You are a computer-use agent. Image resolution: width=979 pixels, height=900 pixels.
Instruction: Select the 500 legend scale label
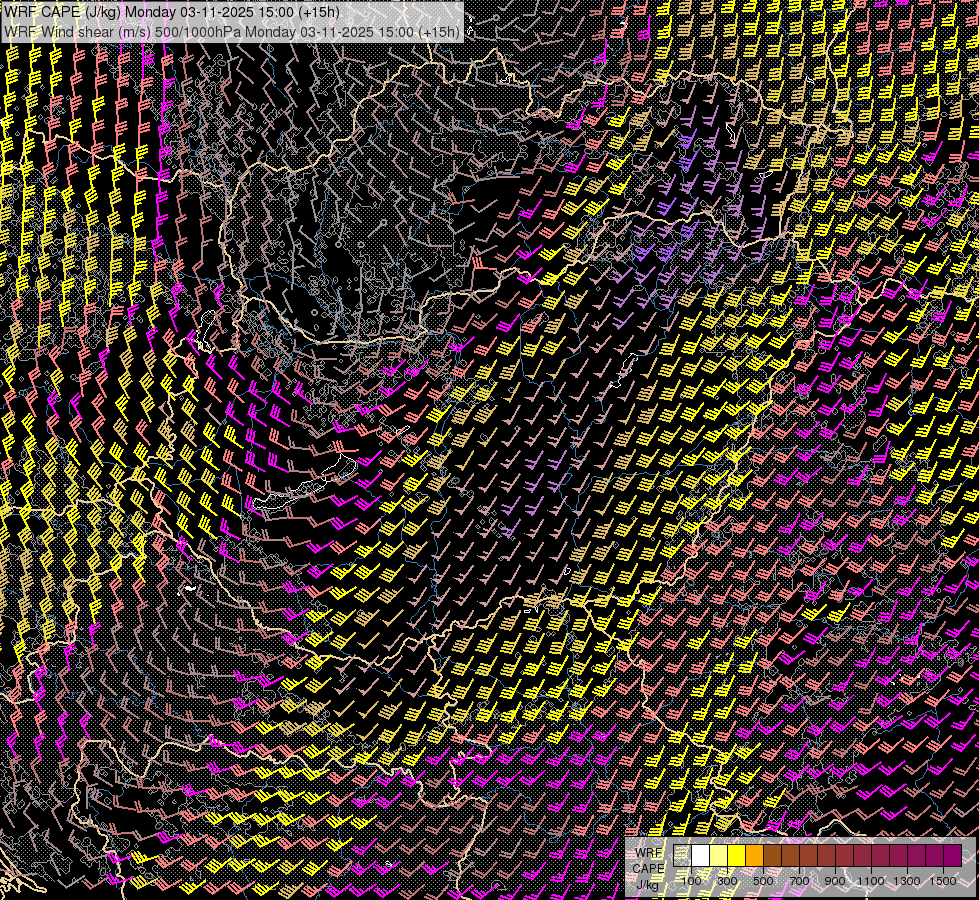pyautogui.click(x=763, y=881)
